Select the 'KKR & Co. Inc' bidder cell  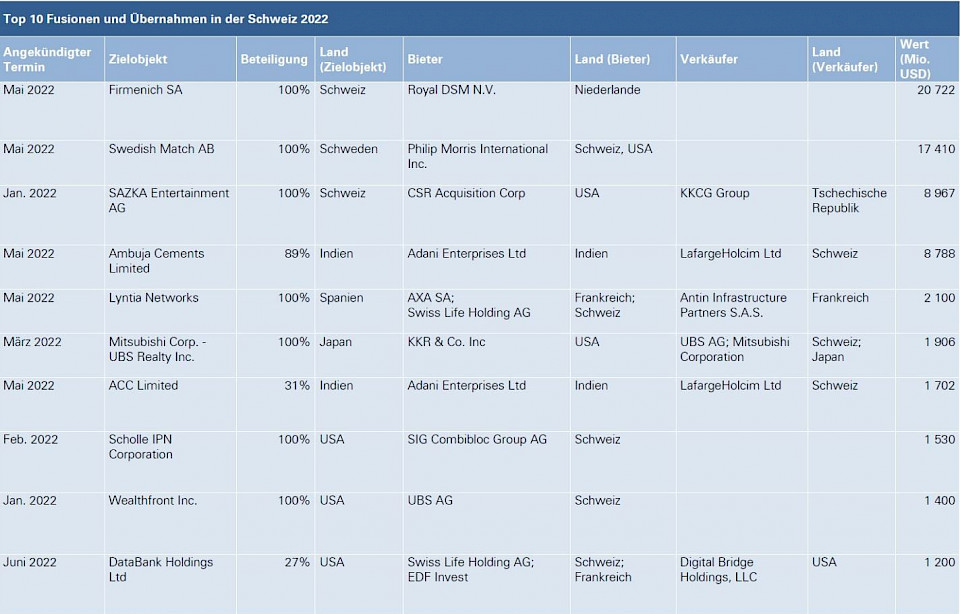[446, 342]
